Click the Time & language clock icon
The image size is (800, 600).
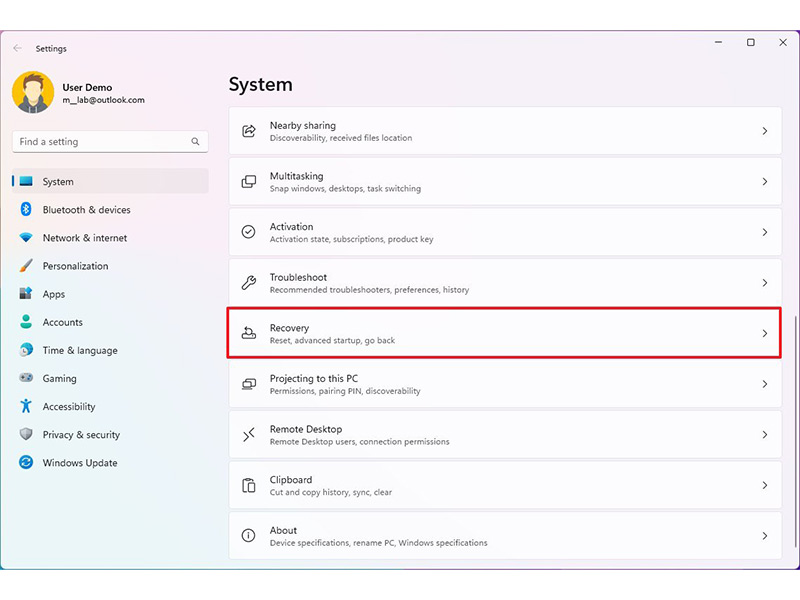coord(26,350)
